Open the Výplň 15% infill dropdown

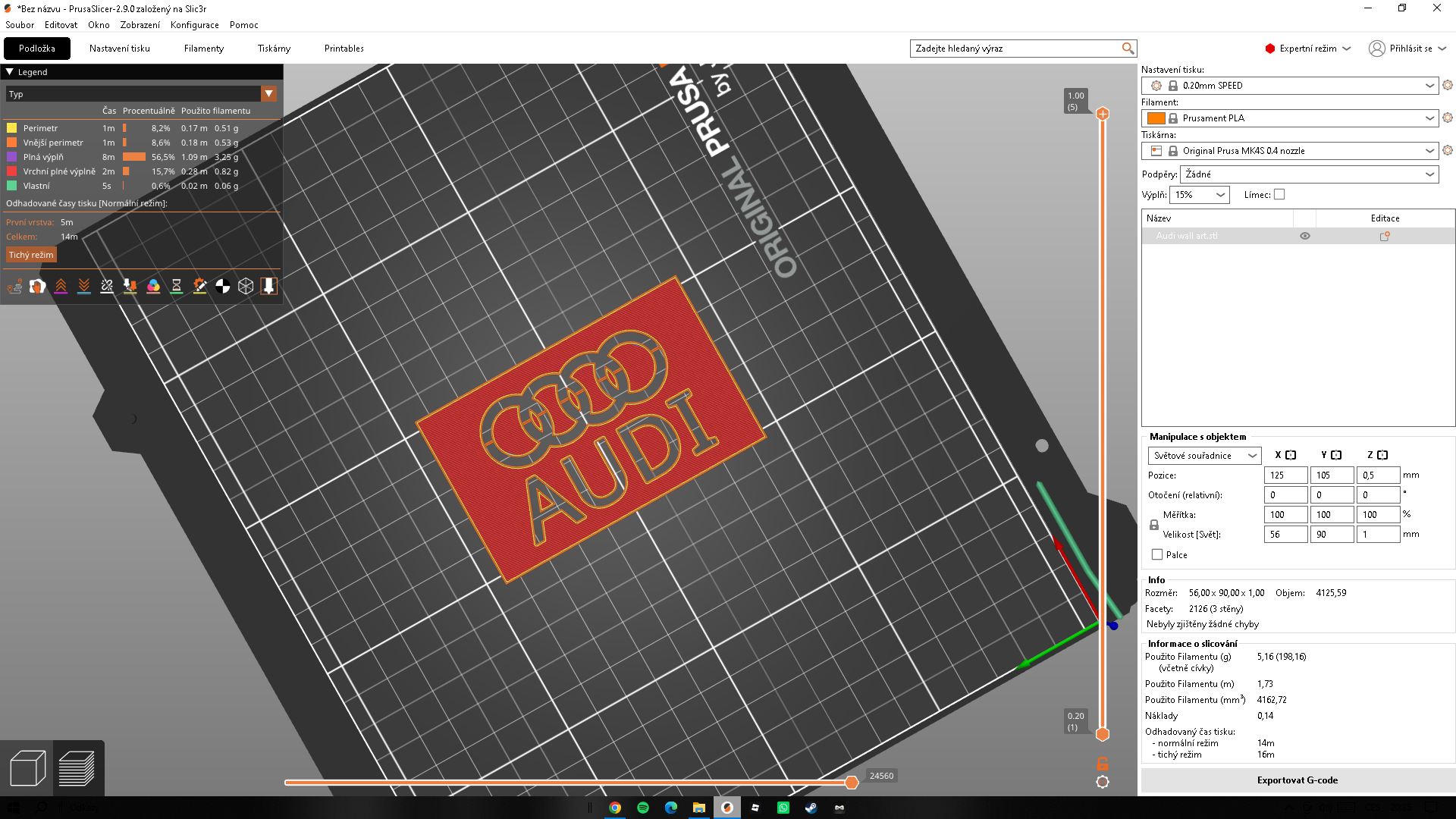tap(1199, 195)
